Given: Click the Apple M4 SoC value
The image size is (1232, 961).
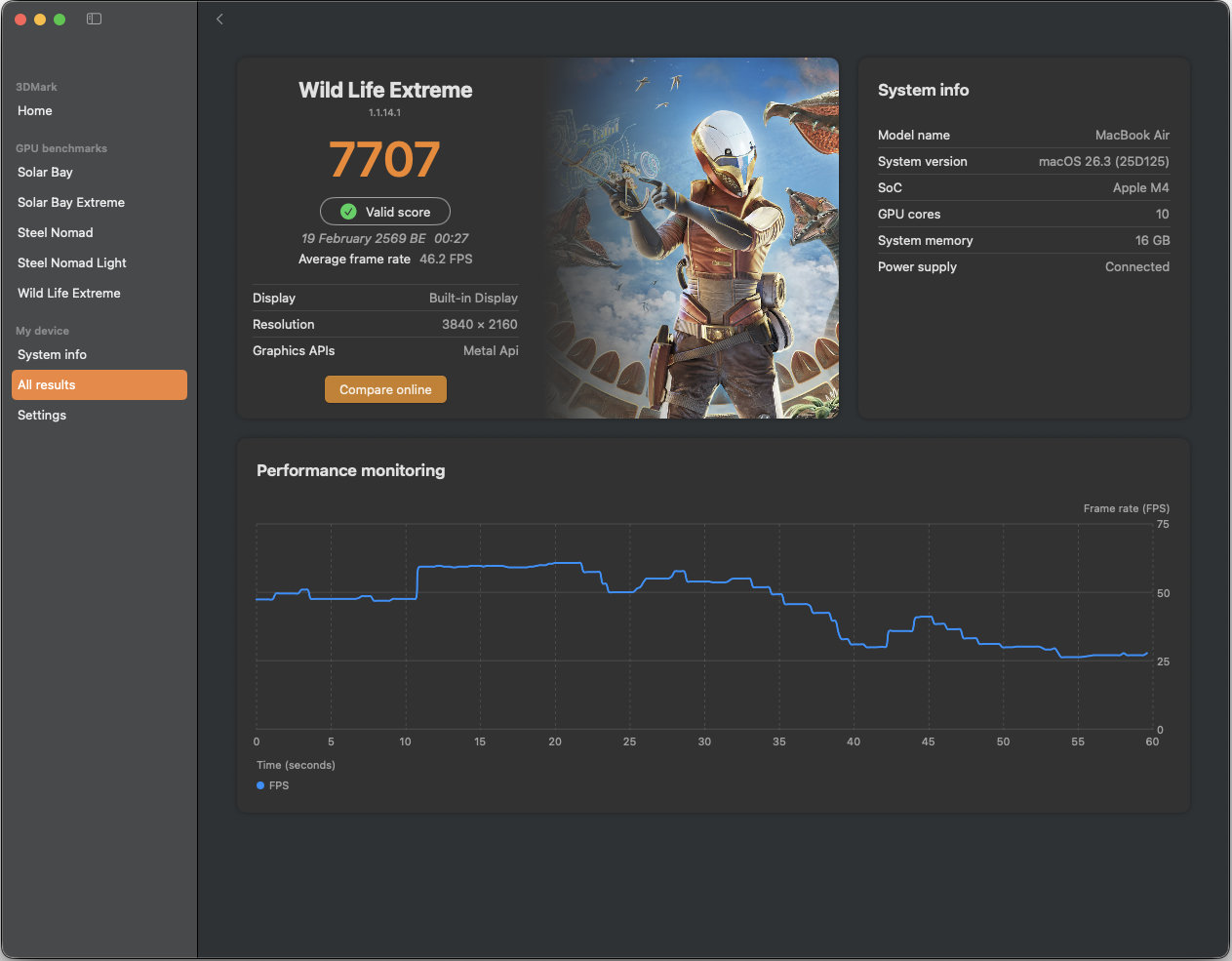Looking at the screenshot, I should point(1140,188).
